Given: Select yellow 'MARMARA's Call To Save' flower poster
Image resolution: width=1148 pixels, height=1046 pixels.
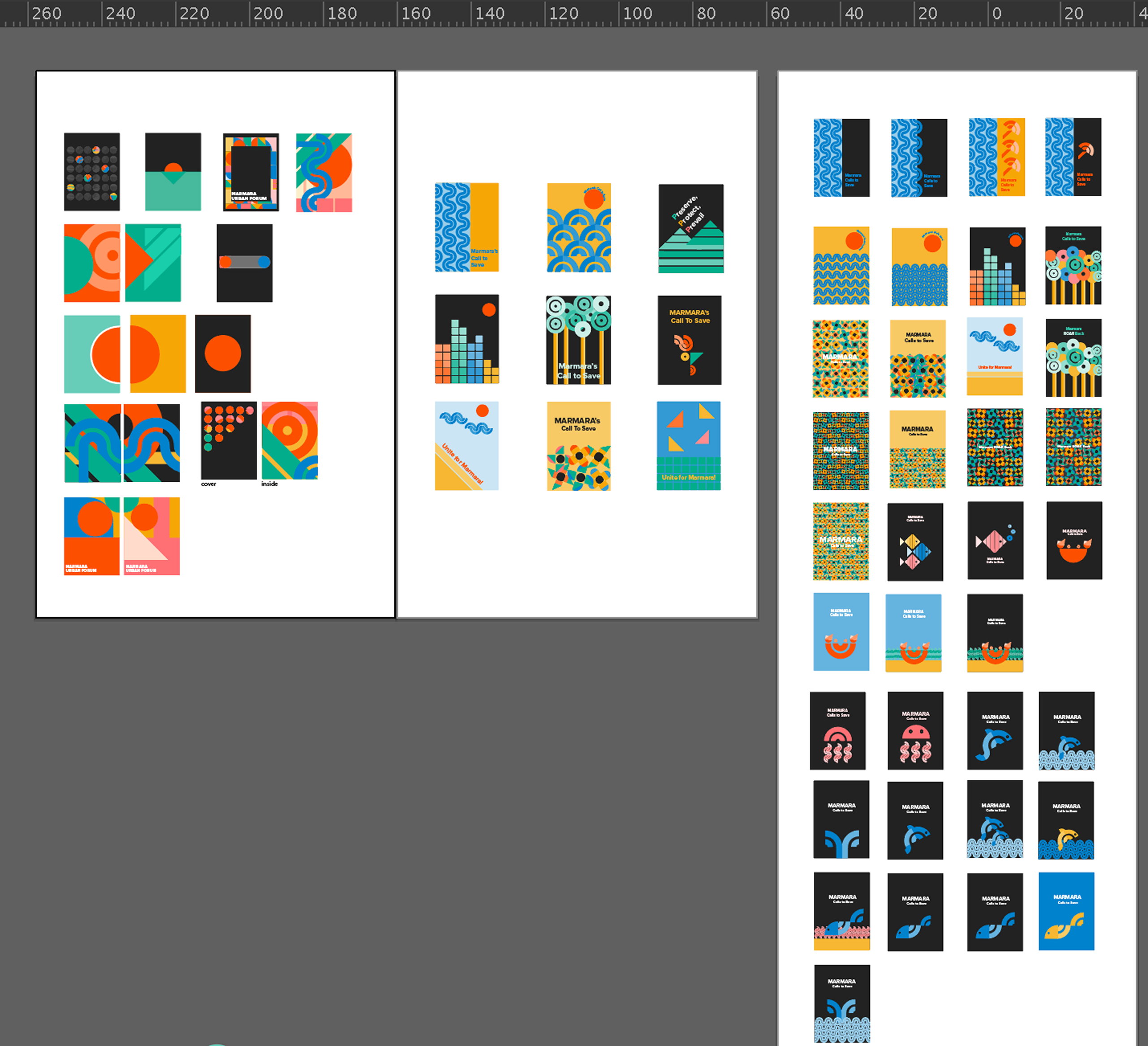Looking at the screenshot, I should click(578, 446).
